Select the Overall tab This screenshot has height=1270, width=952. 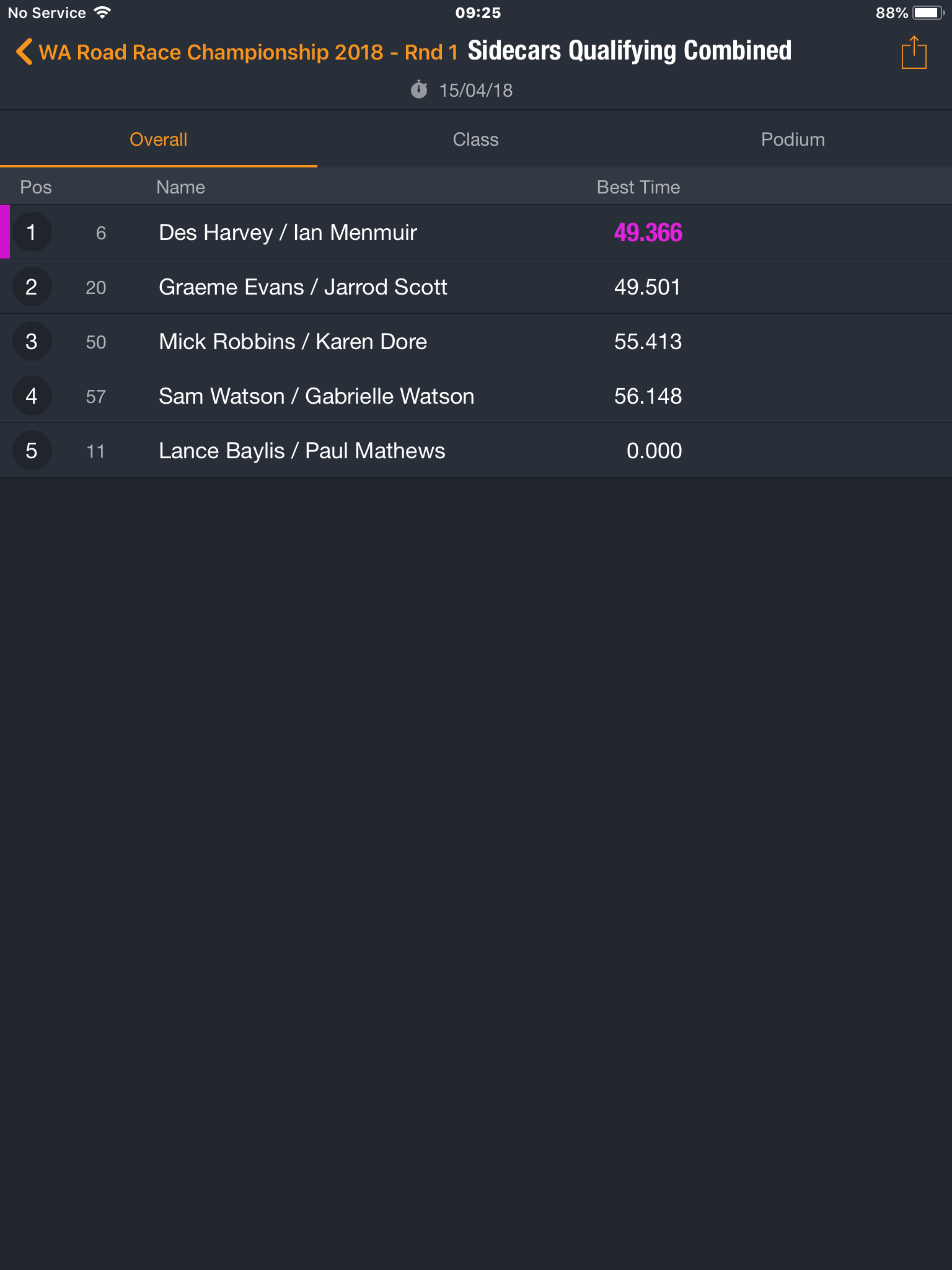click(159, 140)
